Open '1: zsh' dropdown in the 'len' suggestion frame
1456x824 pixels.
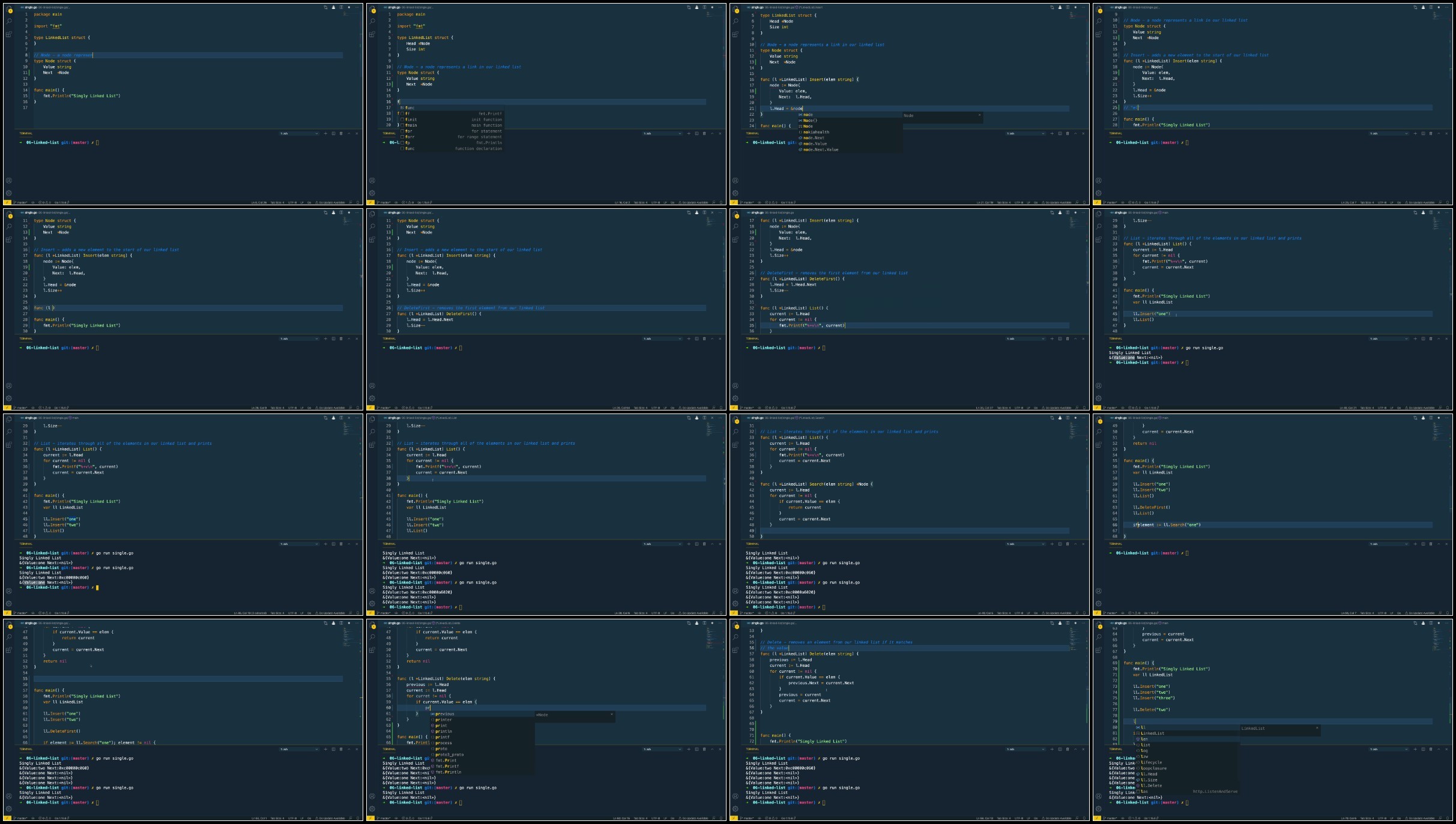coord(1389,749)
